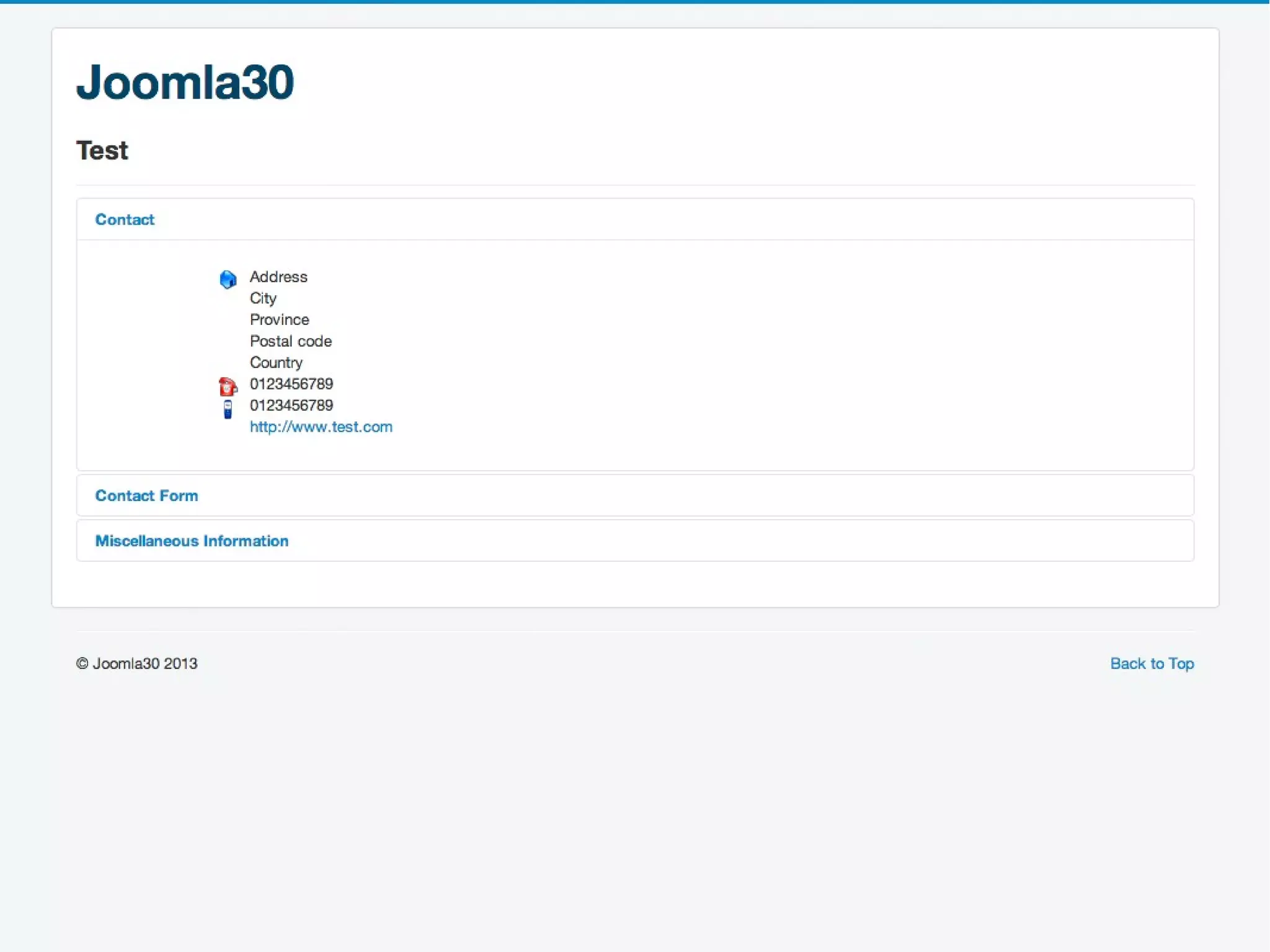Click the Back to Top link
1270x952 pixels.
click(1152, 664)
